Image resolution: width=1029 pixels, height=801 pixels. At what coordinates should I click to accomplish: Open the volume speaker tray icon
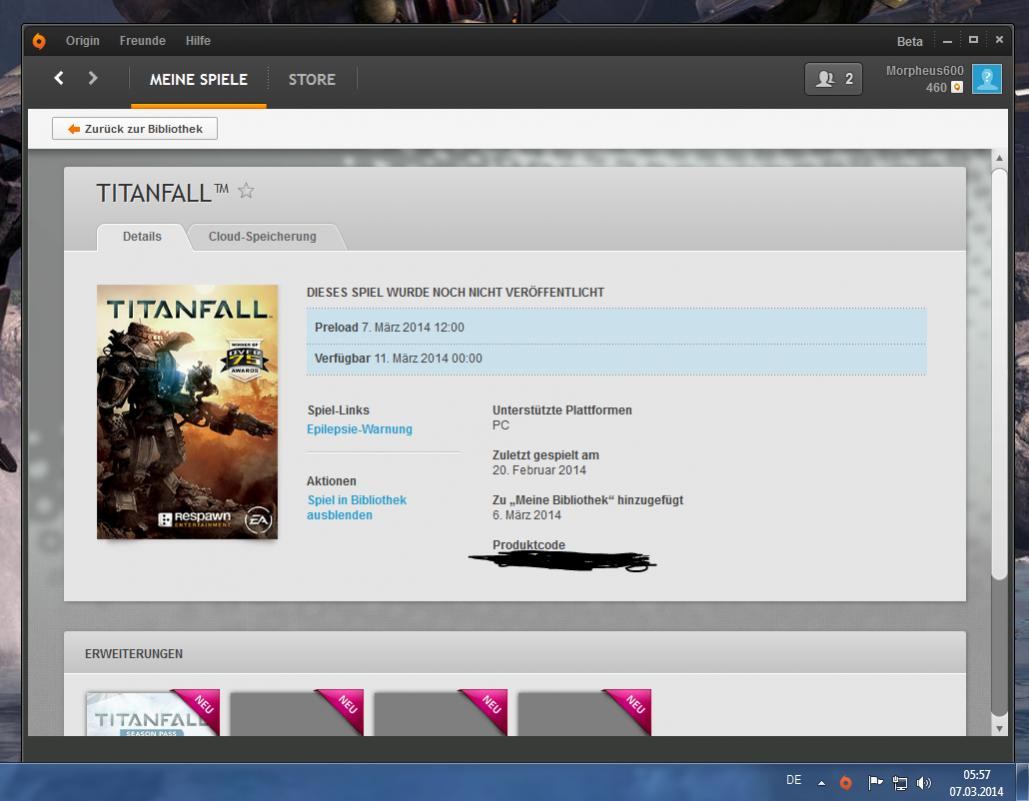point(924,783)
